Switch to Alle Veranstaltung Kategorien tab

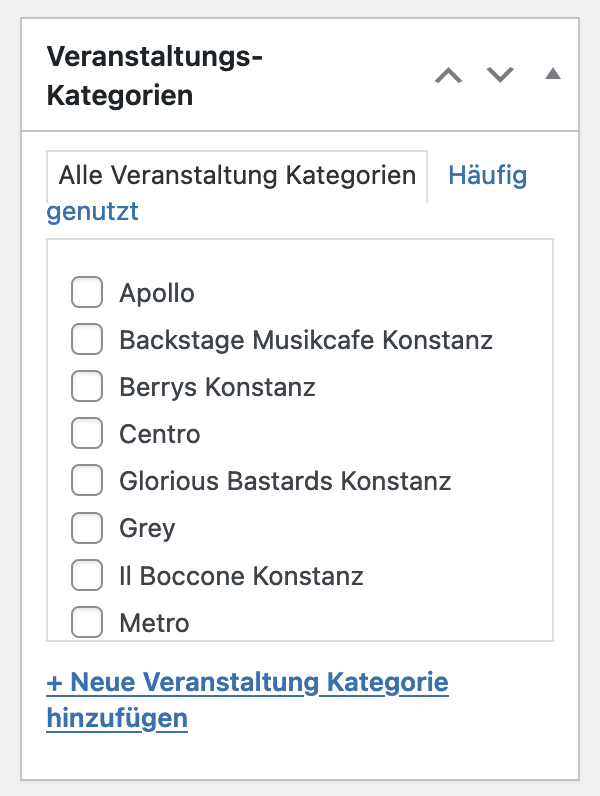(237, 176)
